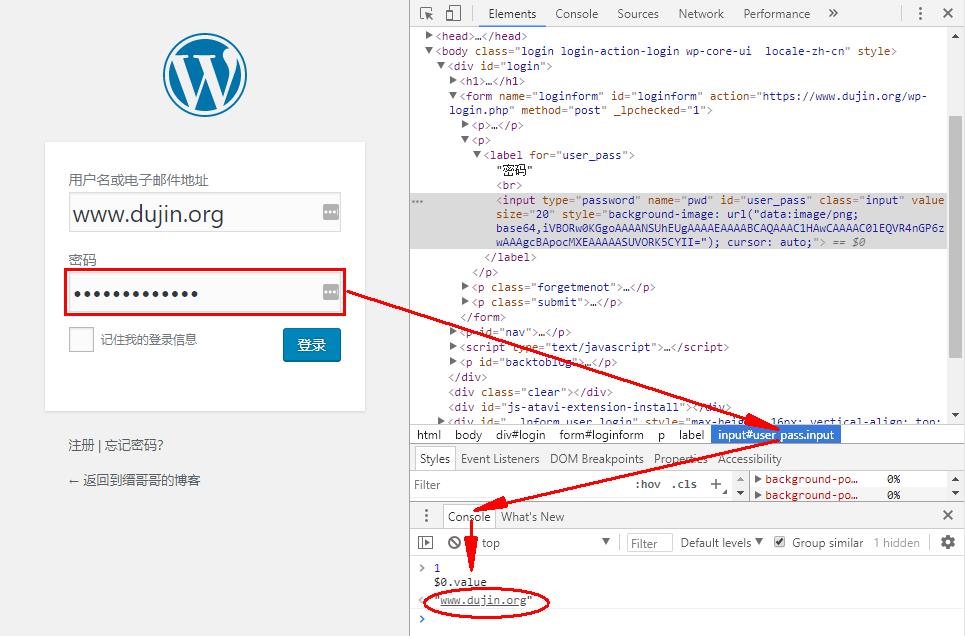Screen dimensions: 965x636
Task: Open the Event Listeners tab
Action: (x=500, y=459)
